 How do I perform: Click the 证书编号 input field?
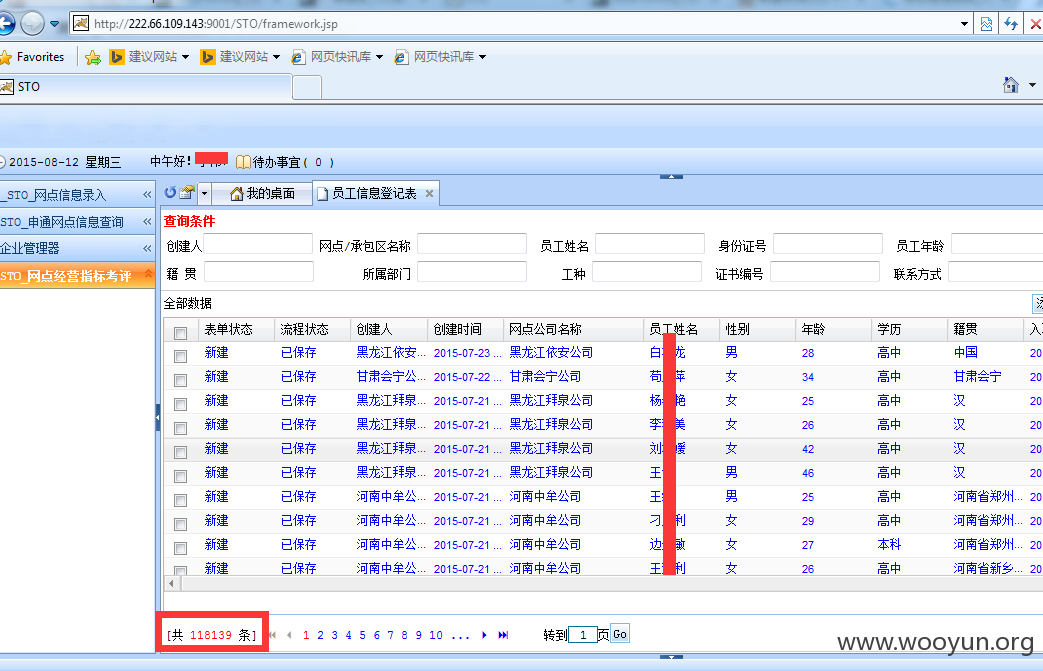(x=825, y=272)
